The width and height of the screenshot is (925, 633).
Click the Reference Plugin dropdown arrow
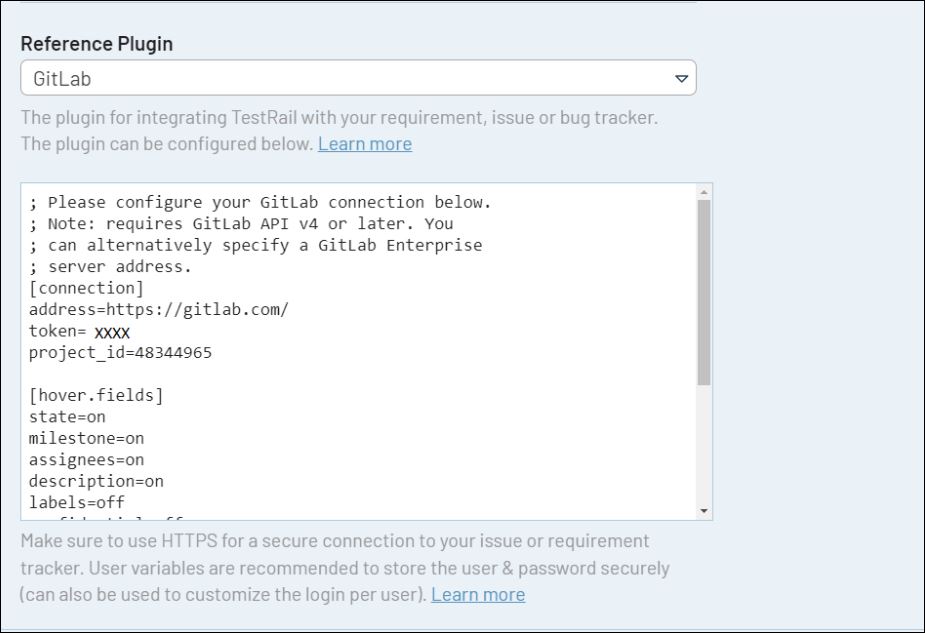tap(681, 78)
